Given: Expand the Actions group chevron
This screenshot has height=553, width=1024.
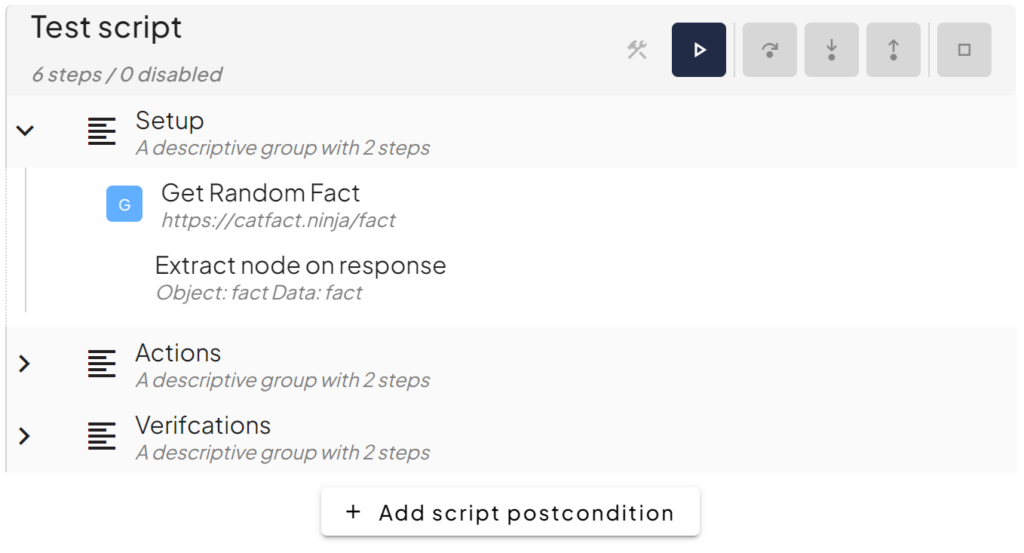Looking at the screenshot, I should pyautogui.click(x=26, y=363).
